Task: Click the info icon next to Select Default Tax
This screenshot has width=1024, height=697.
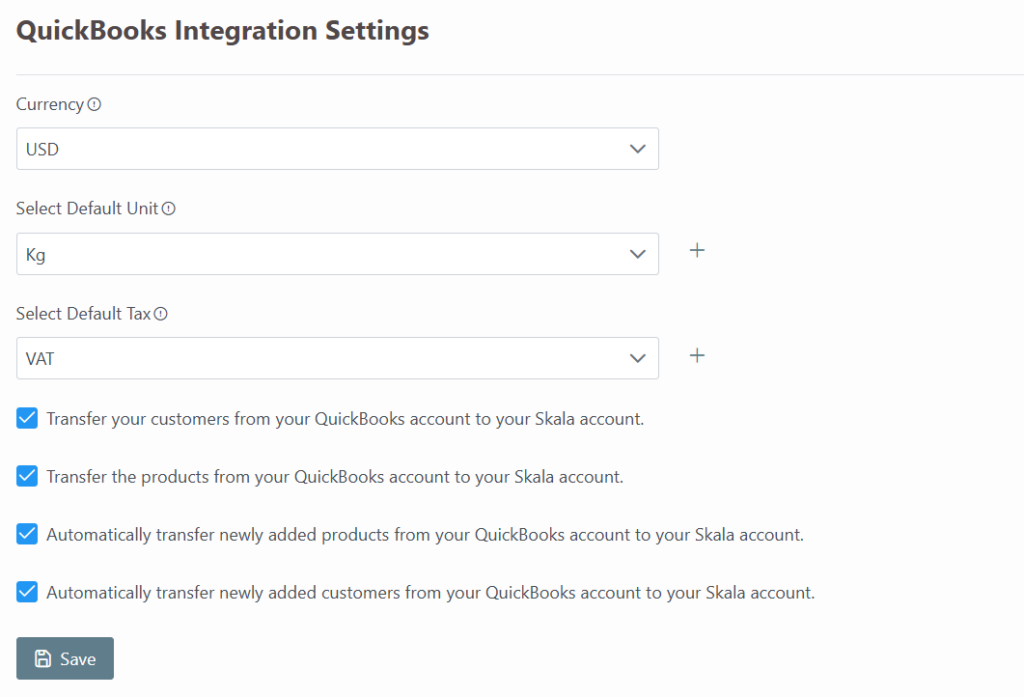Action: (161, 314)
